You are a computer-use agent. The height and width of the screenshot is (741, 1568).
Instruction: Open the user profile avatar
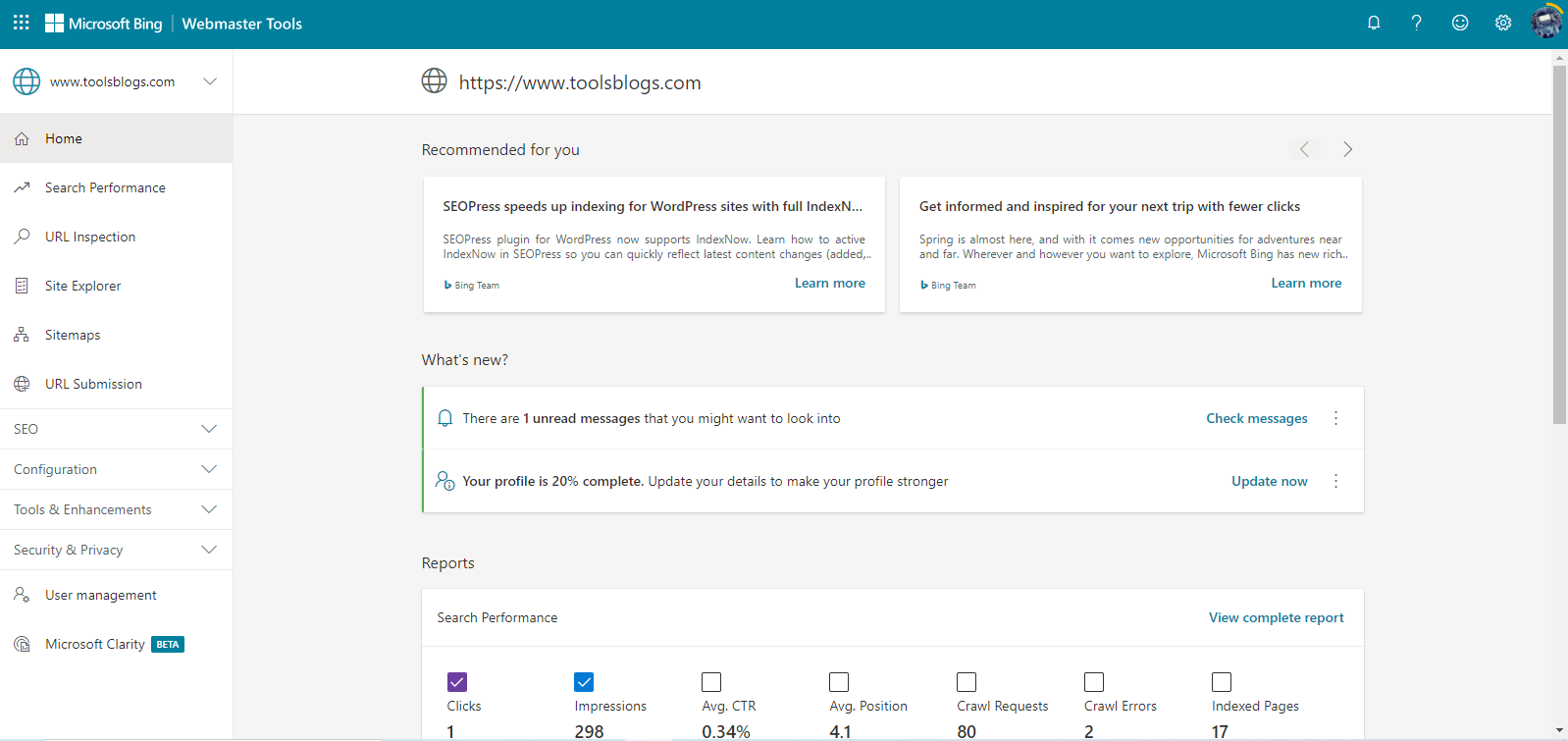(1546, 23)
